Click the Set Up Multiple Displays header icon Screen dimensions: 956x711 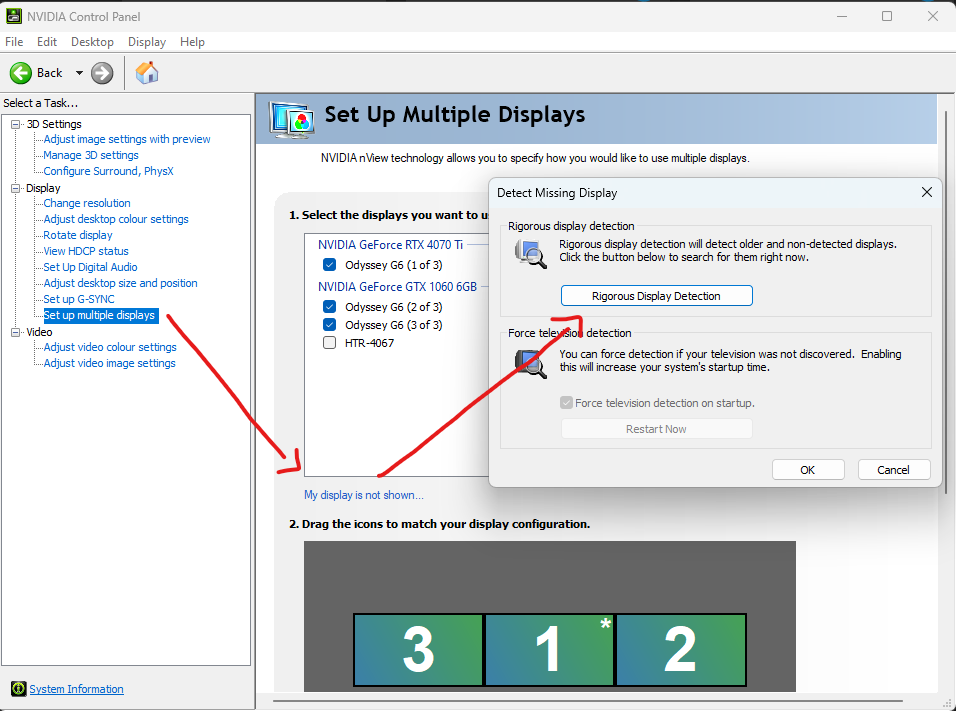tap(292, 118)
